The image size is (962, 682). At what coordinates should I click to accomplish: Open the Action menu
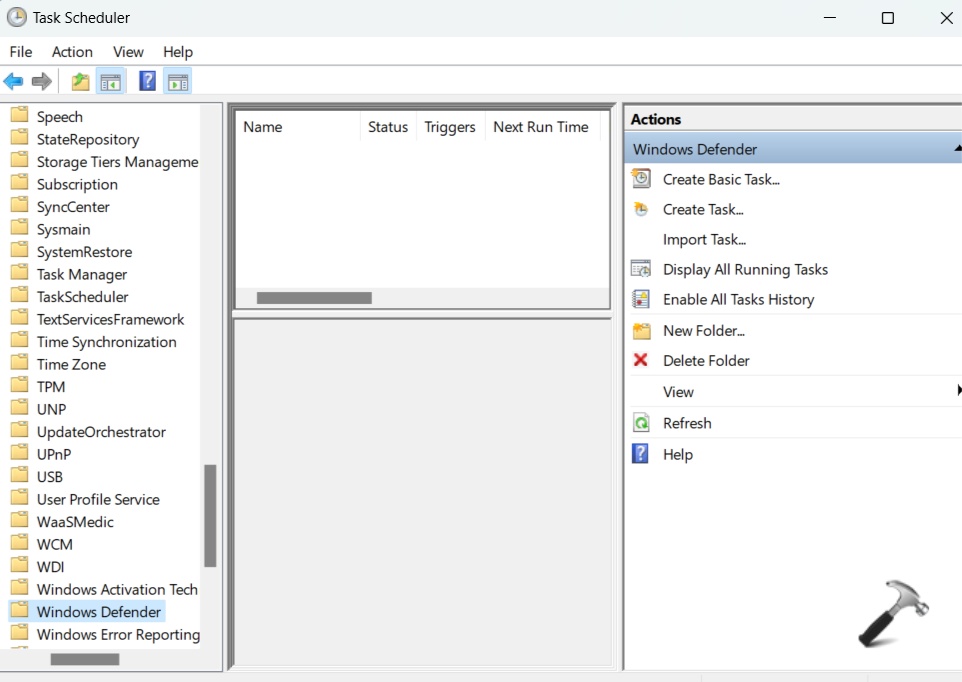point(72,52)
